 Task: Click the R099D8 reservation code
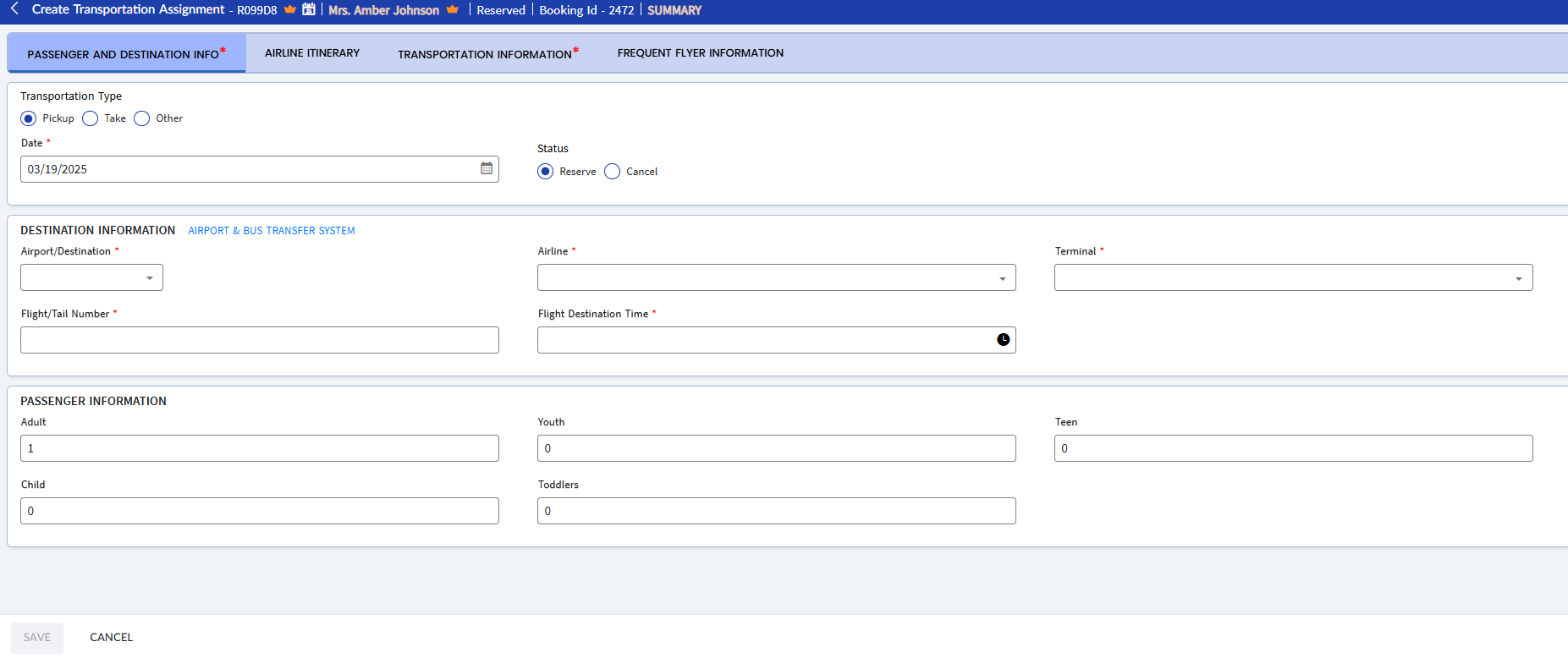tap(257, 10)
